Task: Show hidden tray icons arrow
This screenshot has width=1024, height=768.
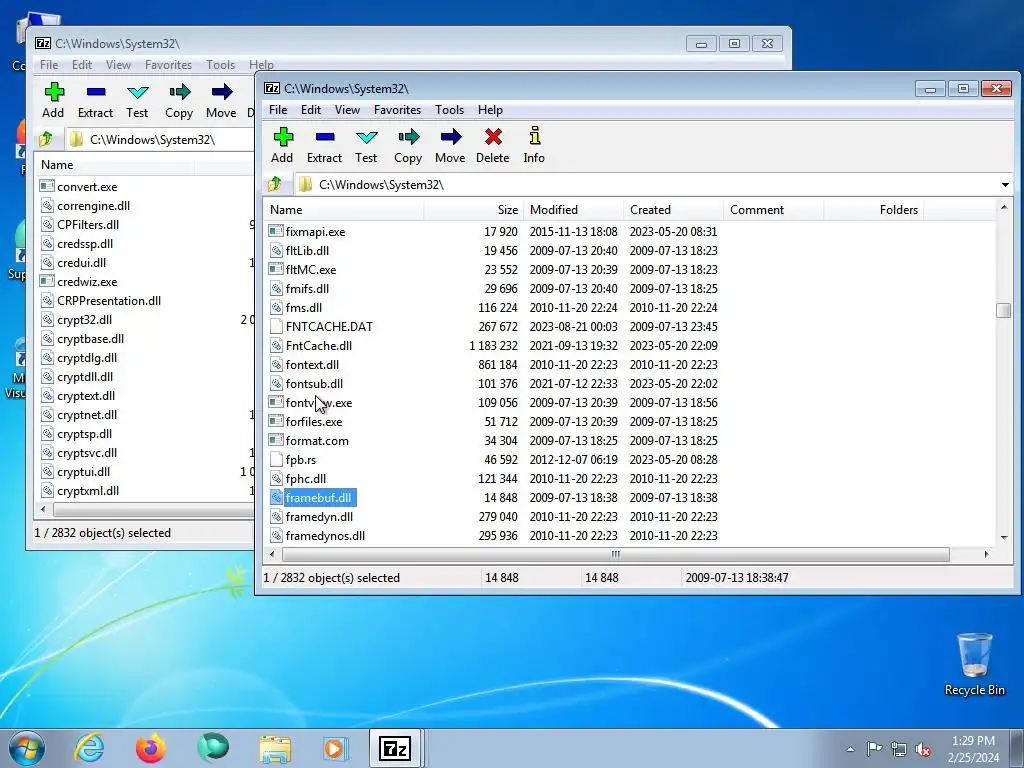Action: (850, 749)
